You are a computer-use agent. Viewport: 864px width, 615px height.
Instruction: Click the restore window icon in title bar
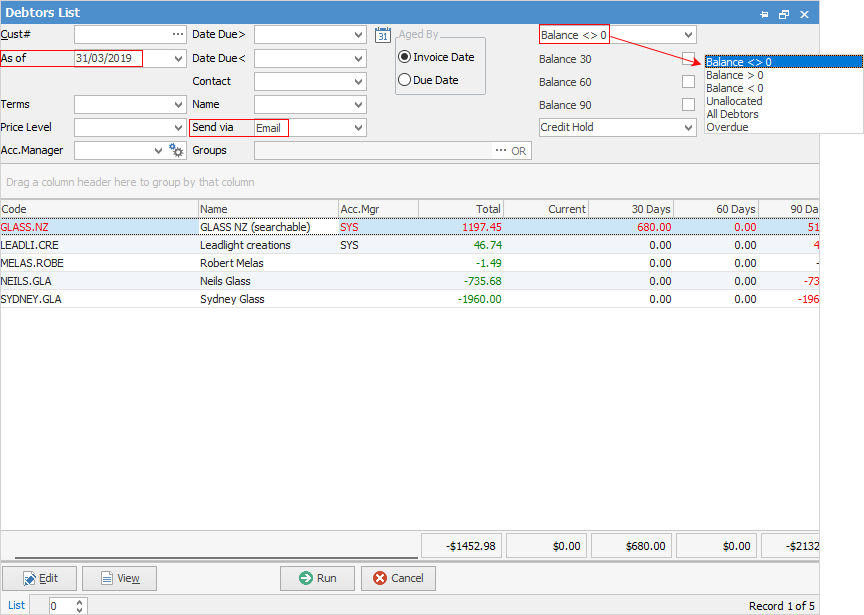[784, 13]
